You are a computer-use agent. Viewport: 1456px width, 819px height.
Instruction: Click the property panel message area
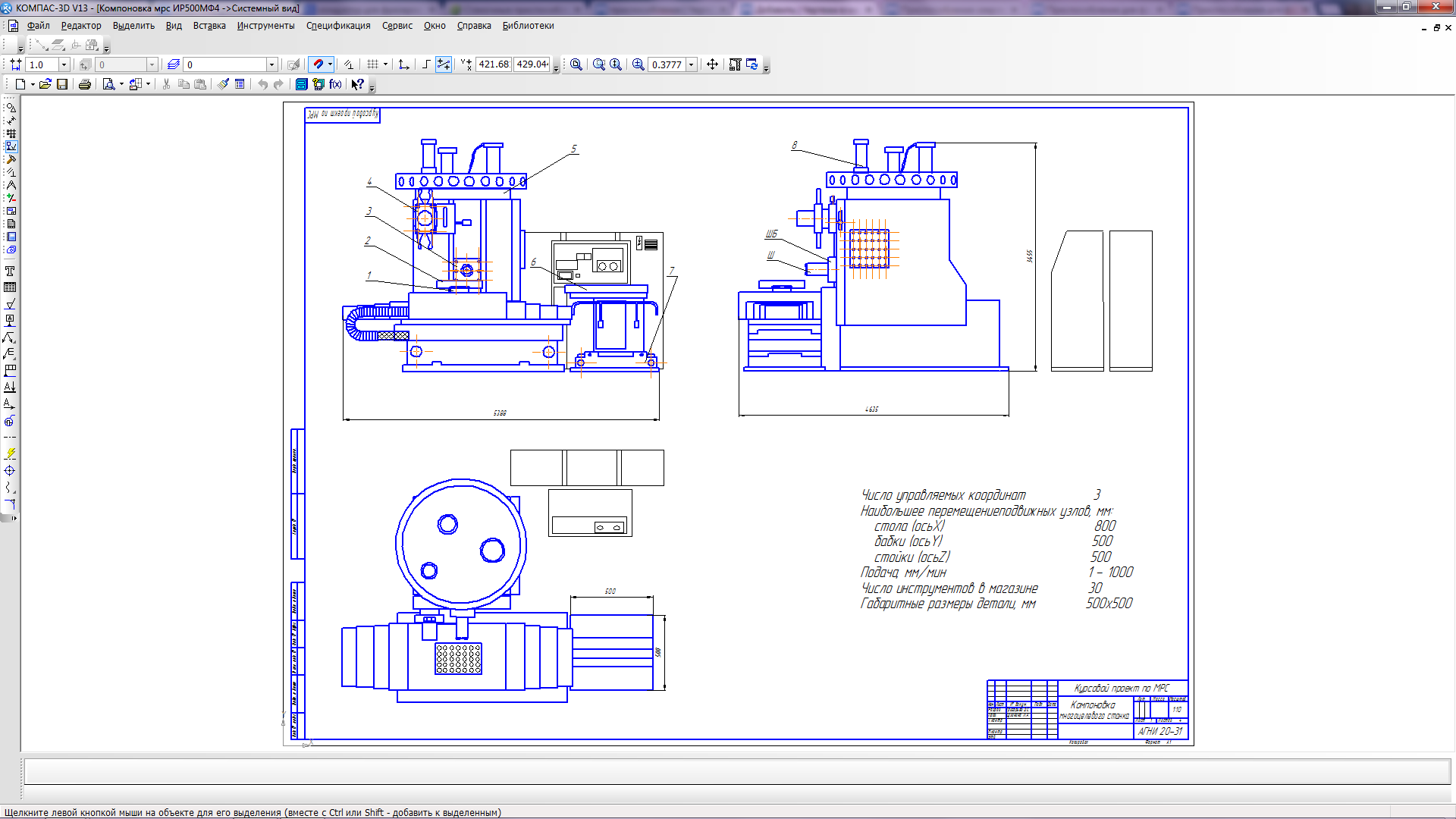[x=737, y=771]
